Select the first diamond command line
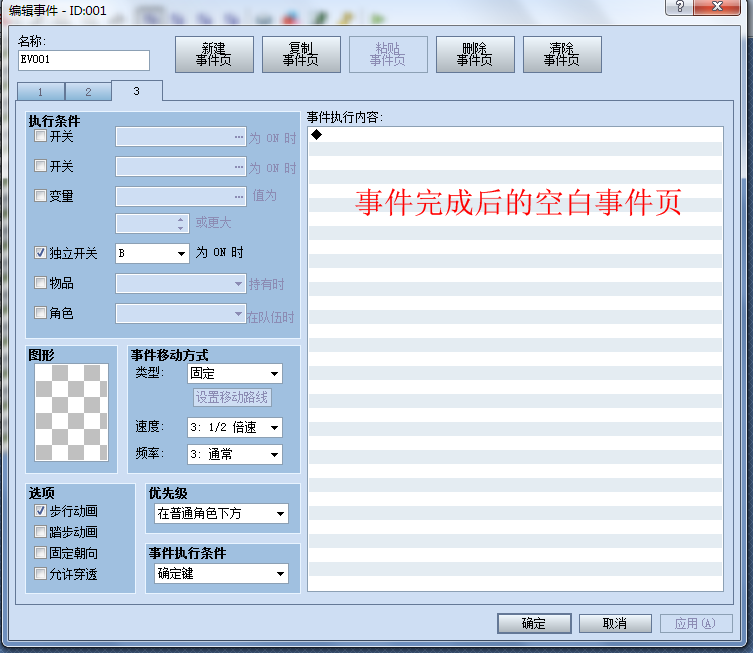Image resolution: width=753 pixels, height=653 pixels. 515,135
